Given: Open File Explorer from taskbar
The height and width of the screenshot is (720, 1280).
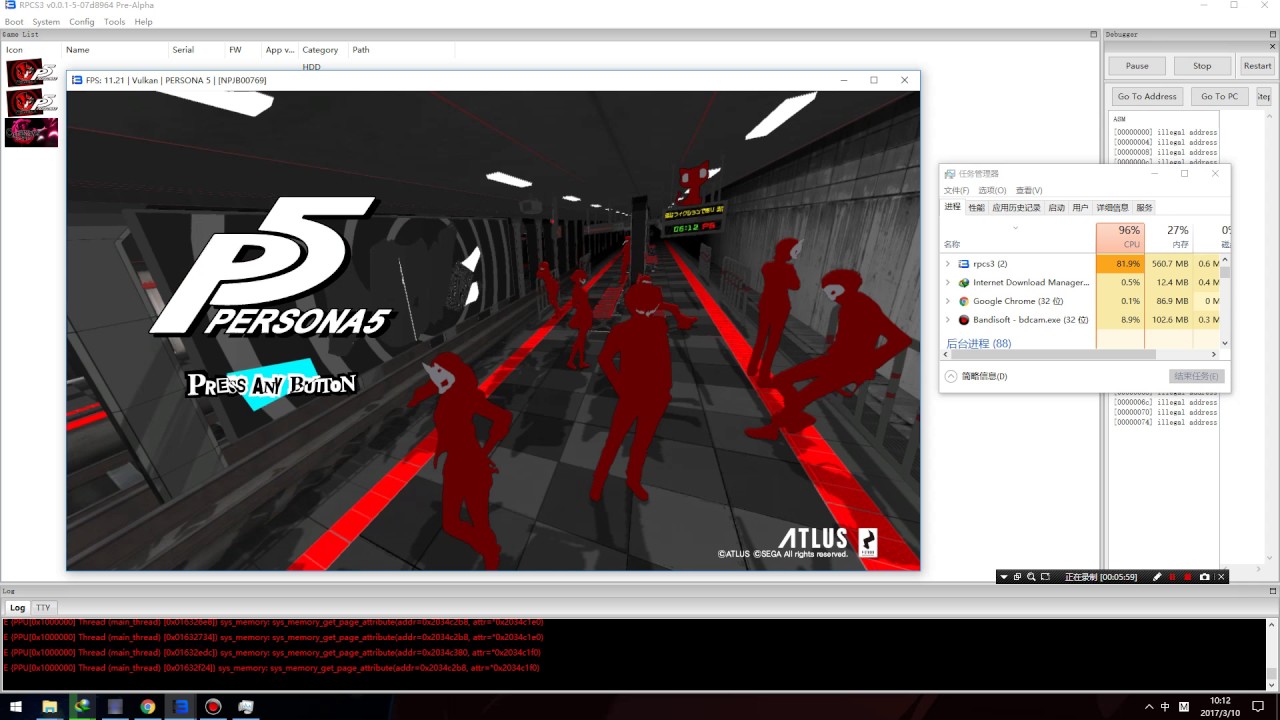Looking at the screenshot, I should [49, 706].
